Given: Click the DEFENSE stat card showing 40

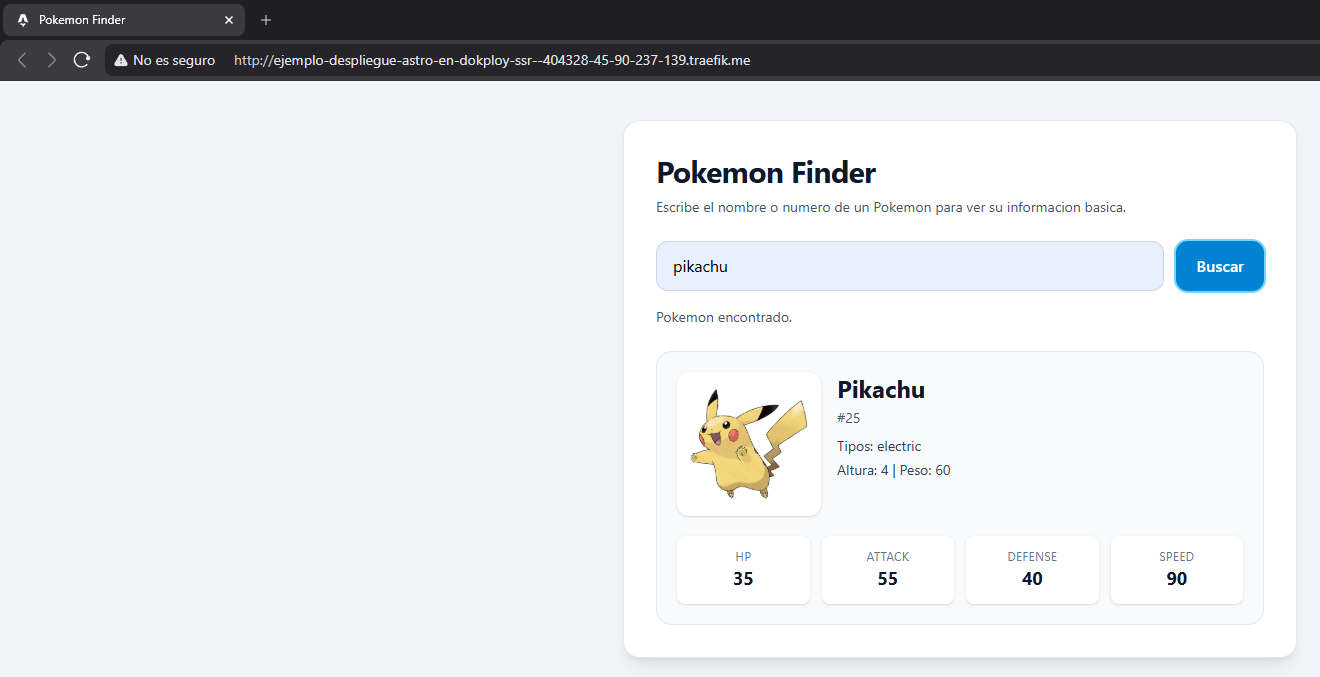Looking at the screenshot, I should [1032, 570].
